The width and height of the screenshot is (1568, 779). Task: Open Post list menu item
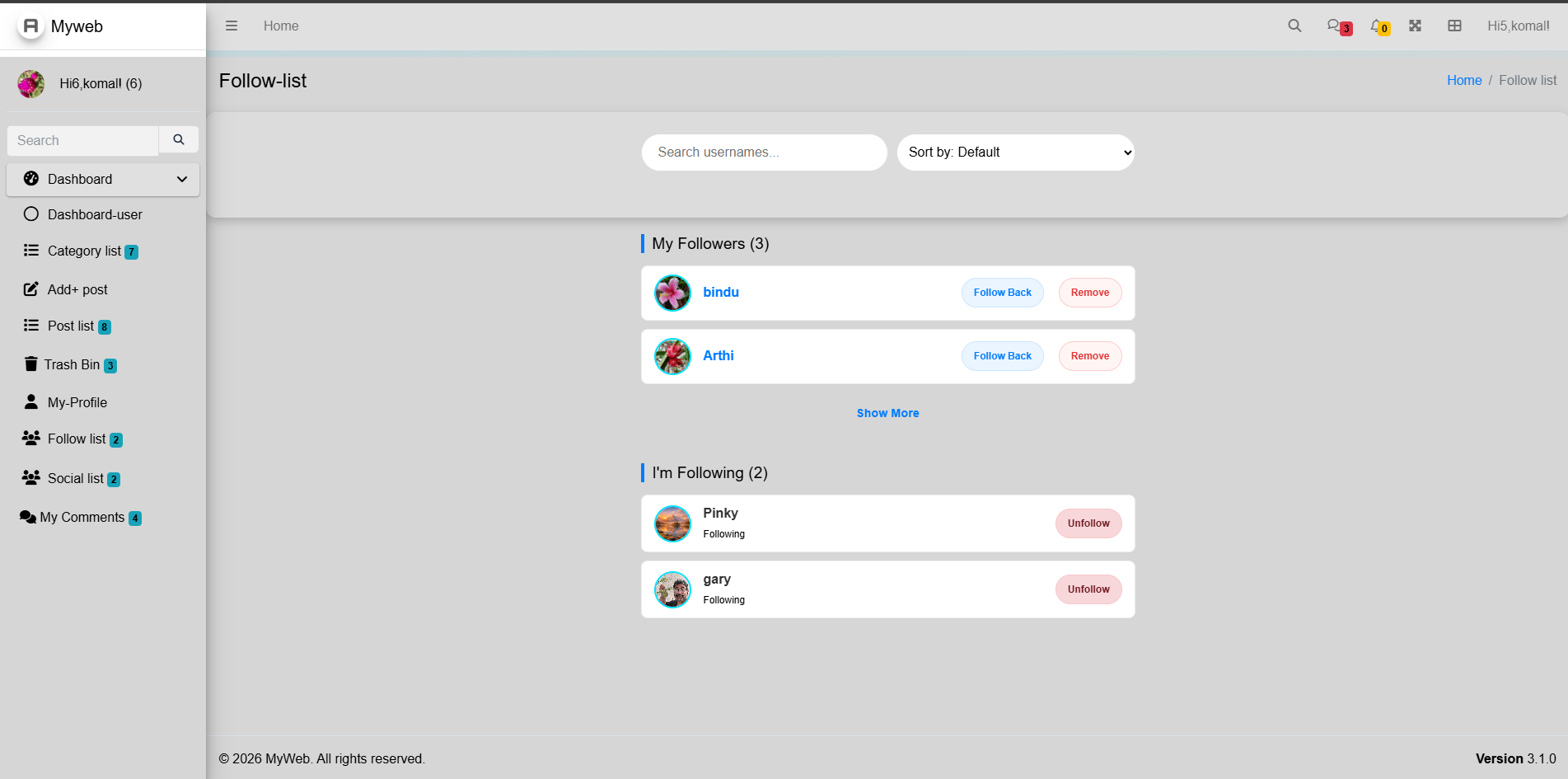(103, 326)
